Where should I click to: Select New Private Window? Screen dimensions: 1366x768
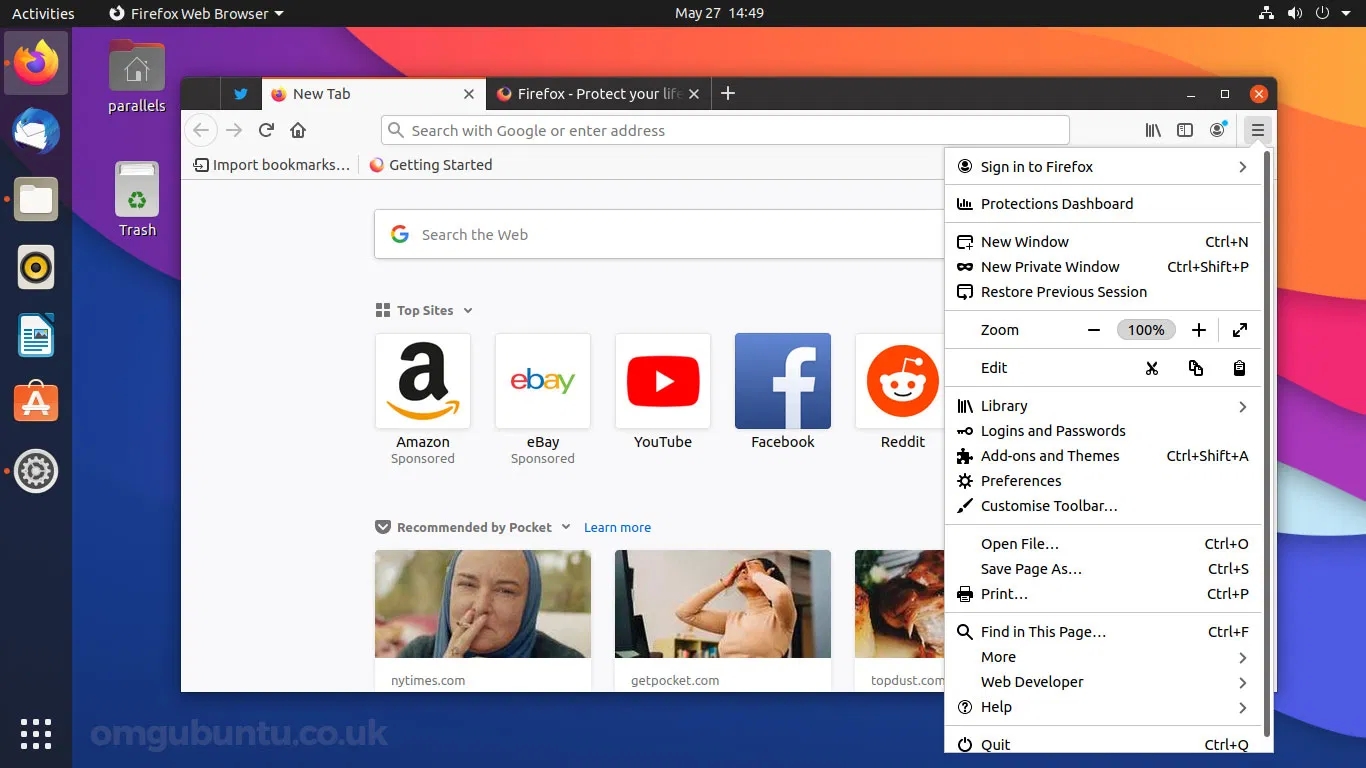1103,267
